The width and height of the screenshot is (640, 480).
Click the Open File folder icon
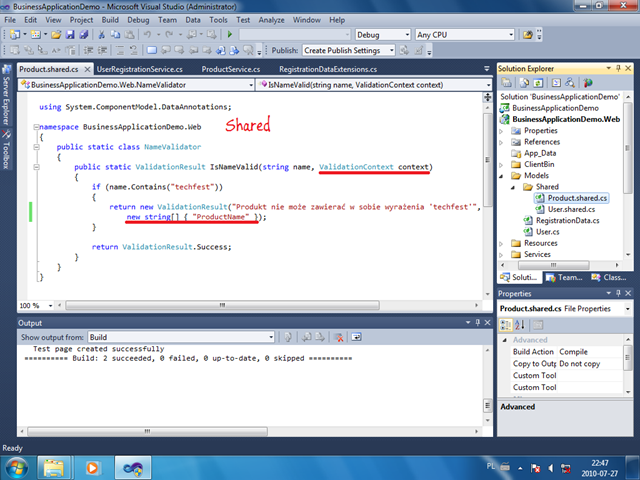[56, 35]
